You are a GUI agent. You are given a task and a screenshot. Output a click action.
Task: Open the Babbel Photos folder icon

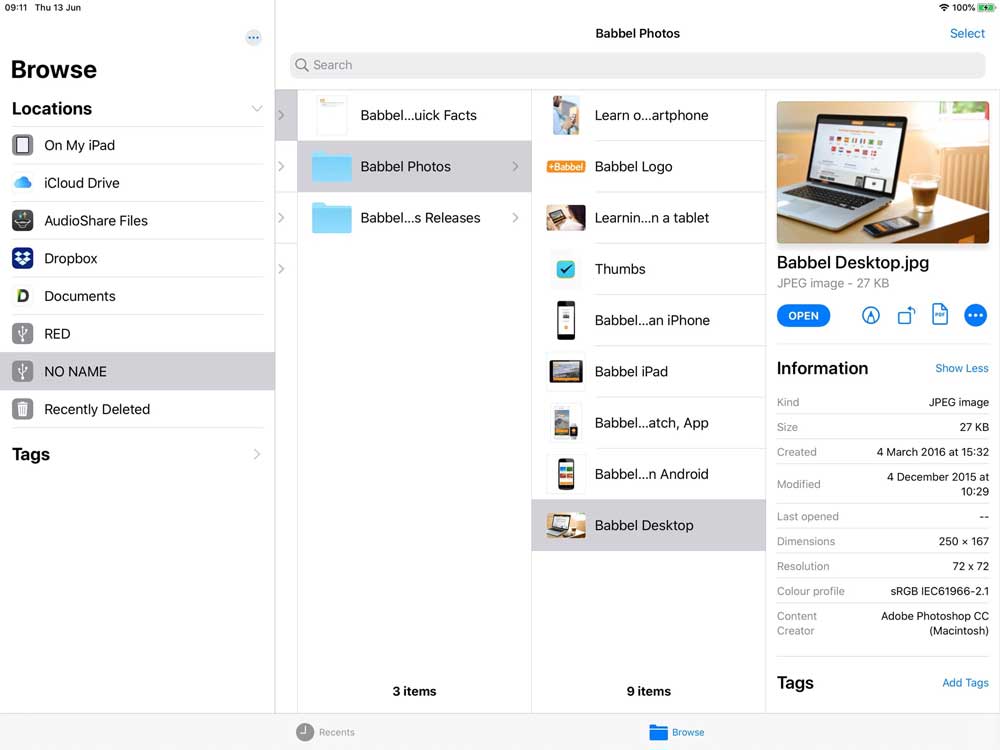click(332, 166)
